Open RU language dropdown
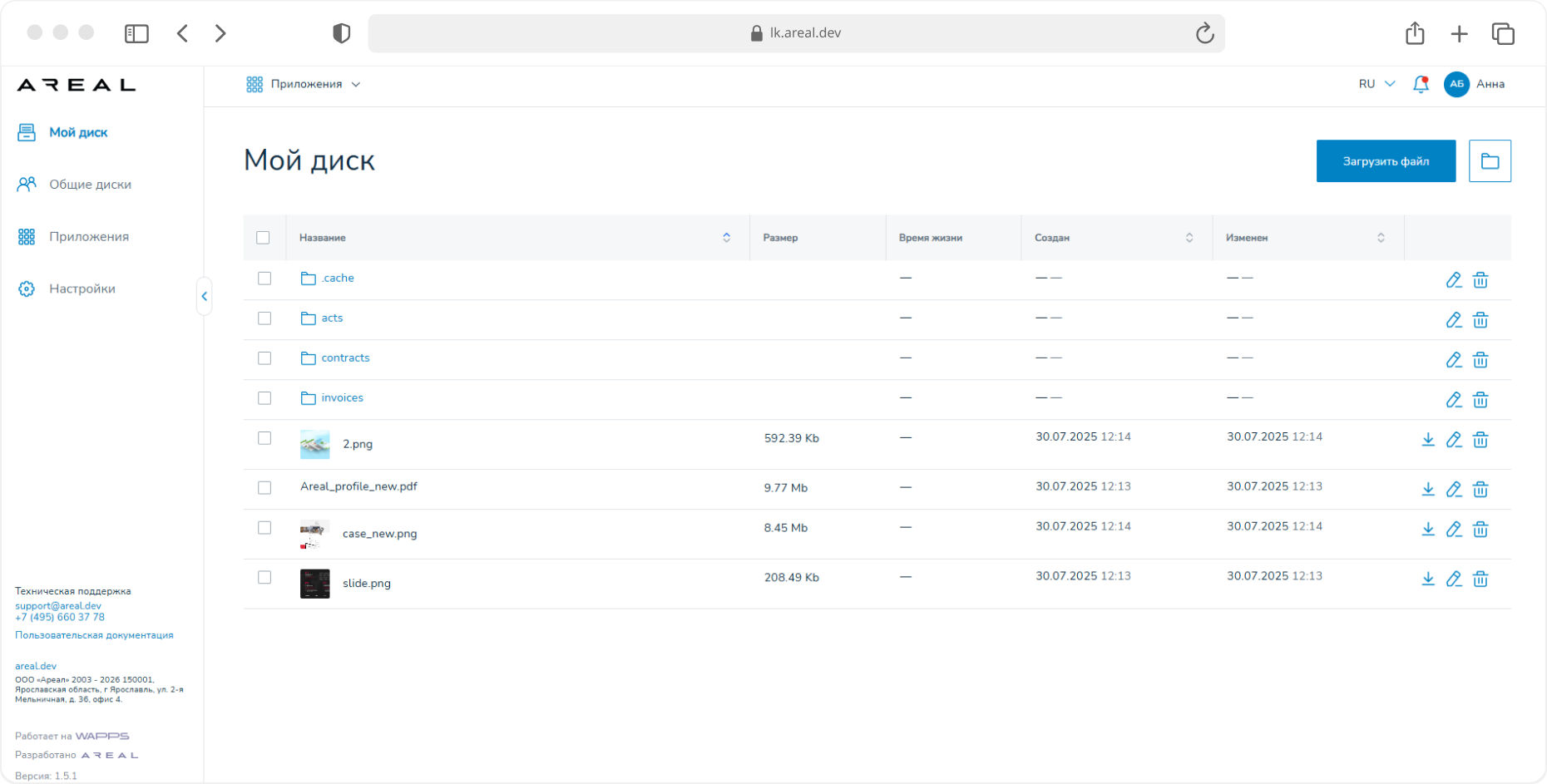Screen dimensions: 1547x784 1376,84
